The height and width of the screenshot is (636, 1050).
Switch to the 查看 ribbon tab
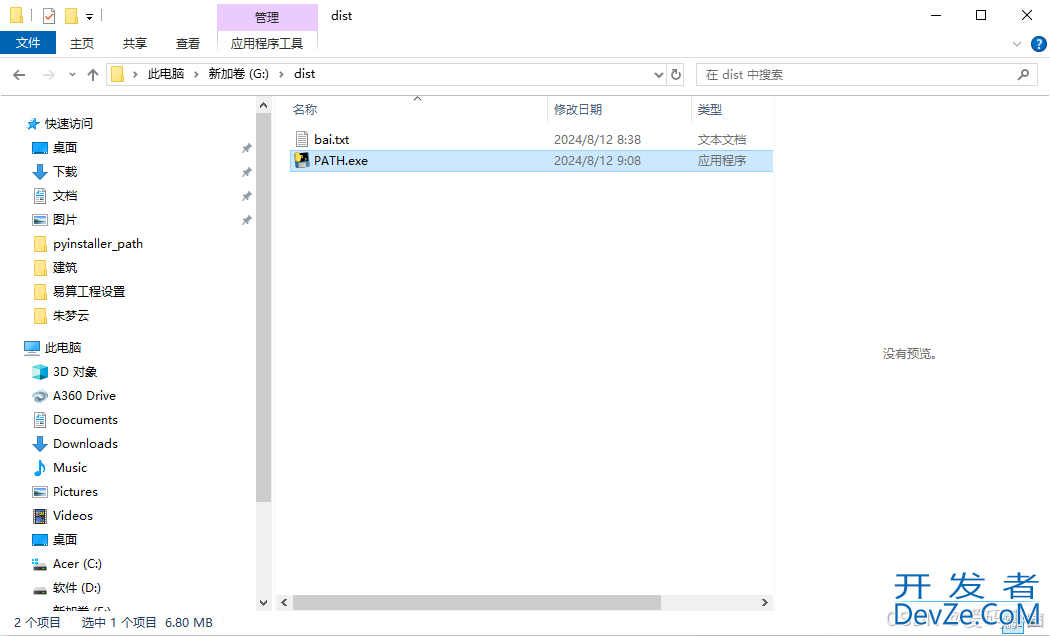click(x=188, y=44)
